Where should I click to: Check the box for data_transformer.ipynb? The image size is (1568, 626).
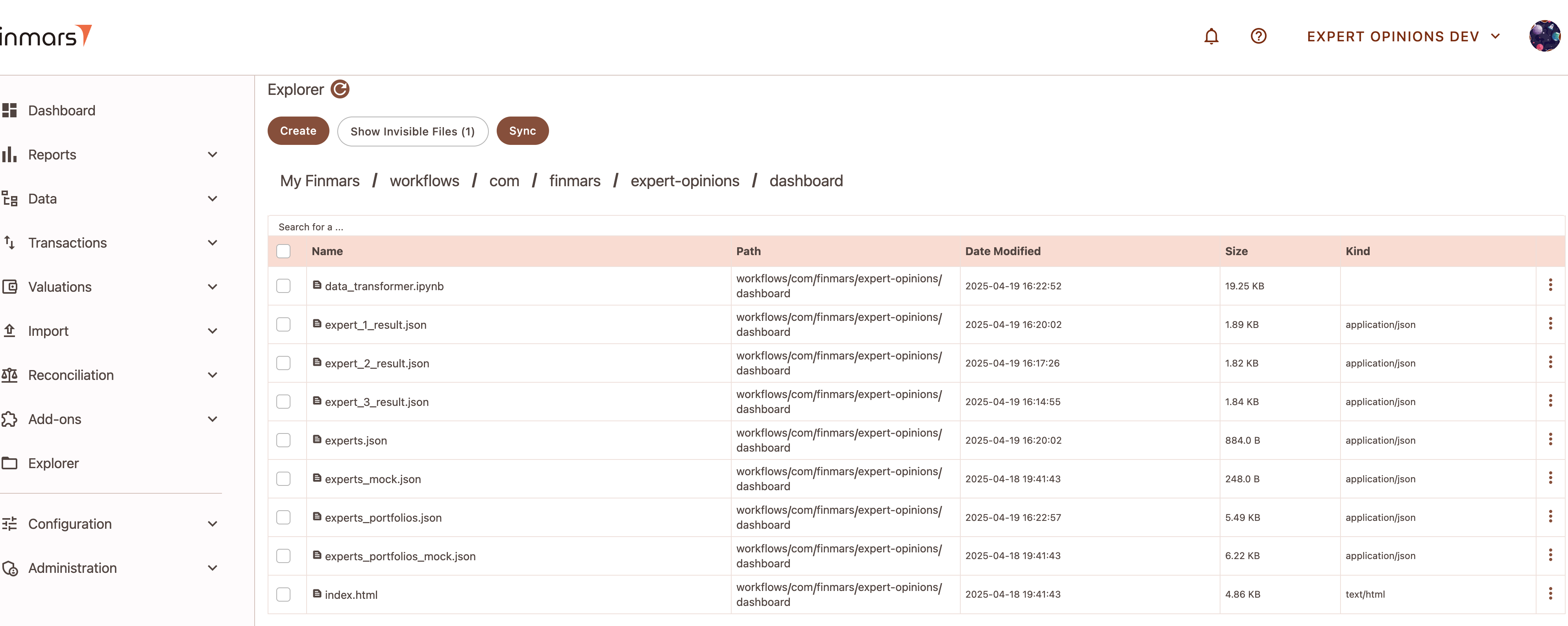[284, 285]
